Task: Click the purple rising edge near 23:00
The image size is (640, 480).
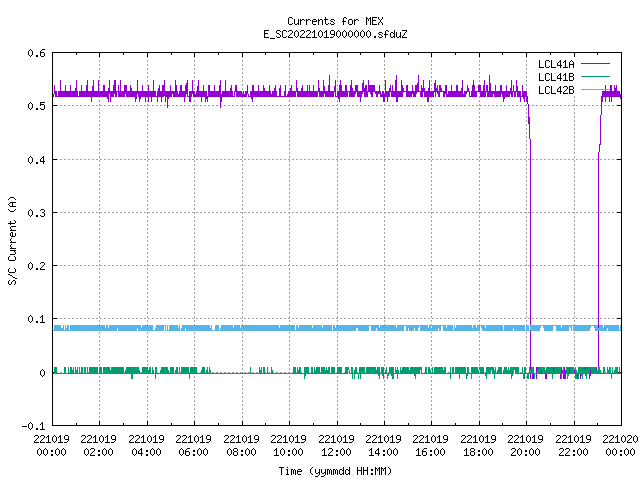Action: point(599,245)
